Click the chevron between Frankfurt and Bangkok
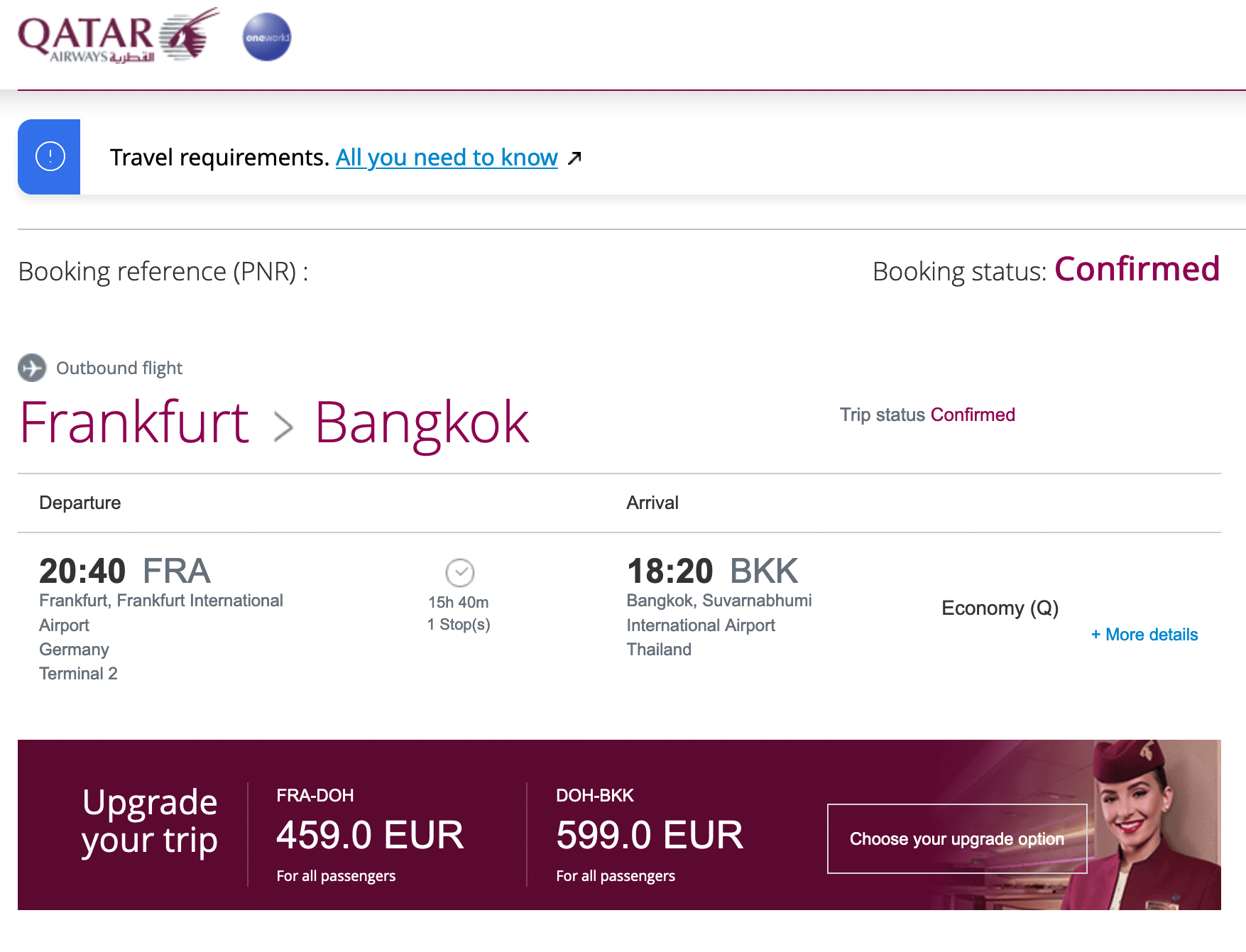Image resolution: width=1246 pixels, height=952 pixels. point(284,425)
